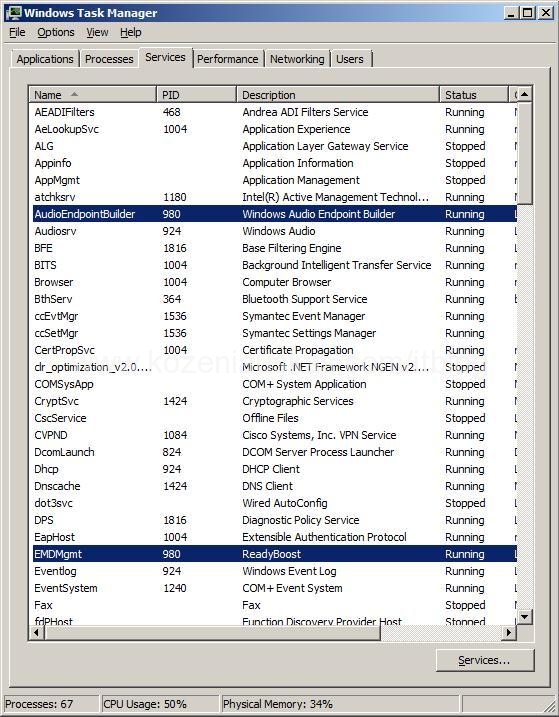The image size is (559, 717).
Task: Open the File menu
Action: [x=17, y=32]
